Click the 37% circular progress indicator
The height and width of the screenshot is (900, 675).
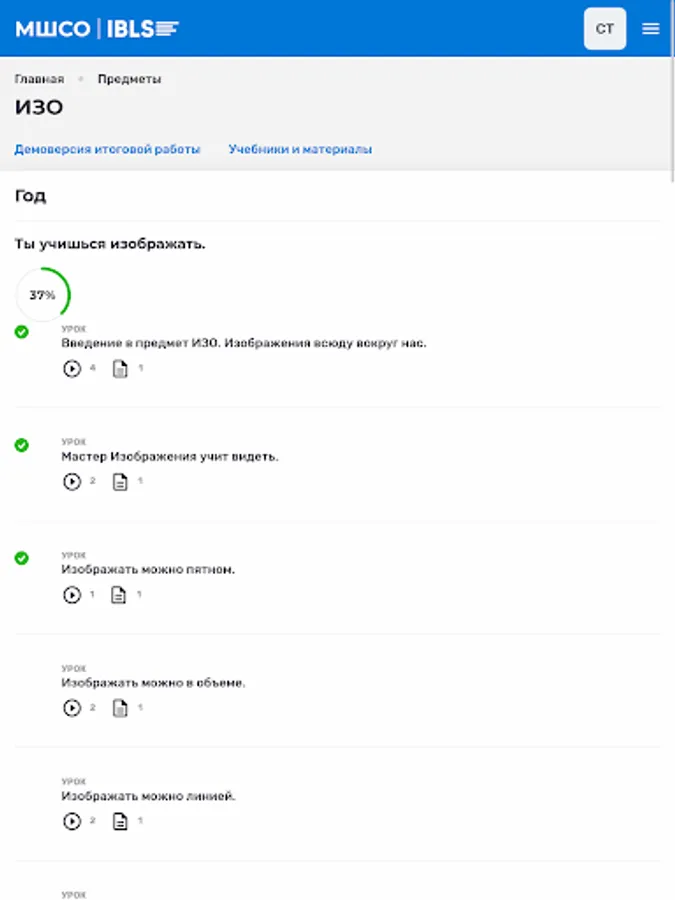[x=43, y=294]
